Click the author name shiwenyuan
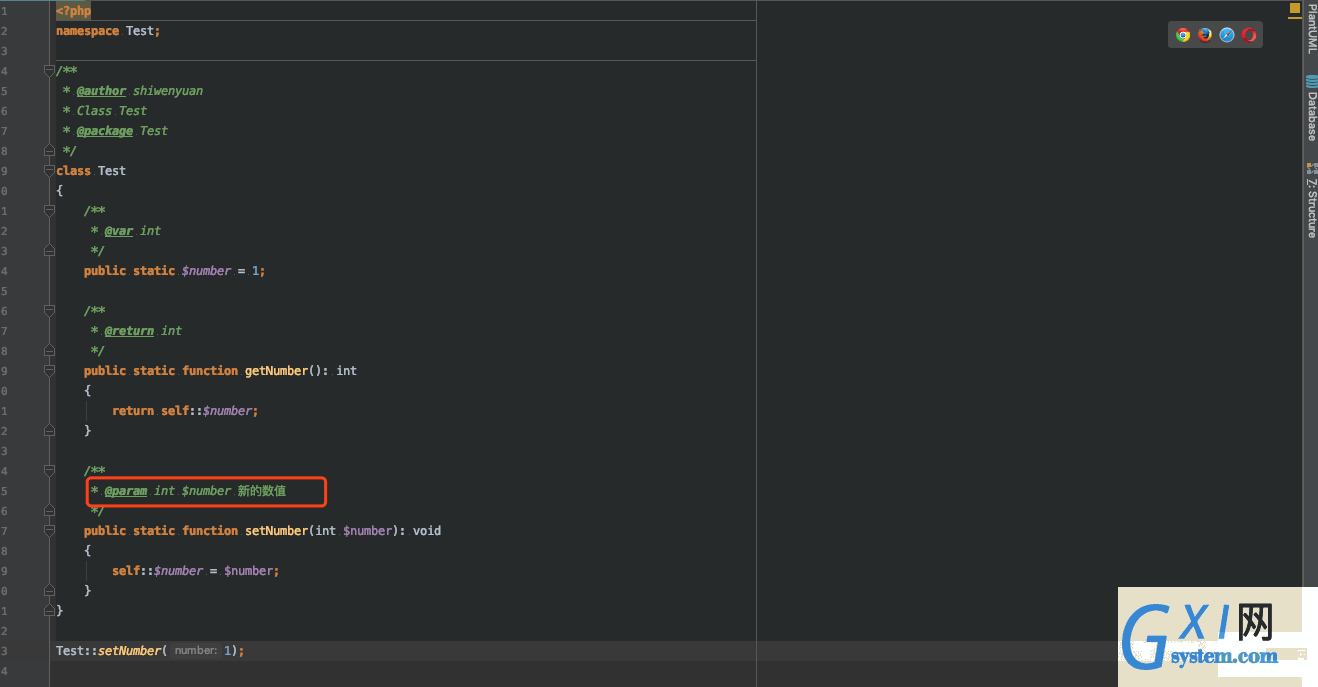 [x=168, y=91]
